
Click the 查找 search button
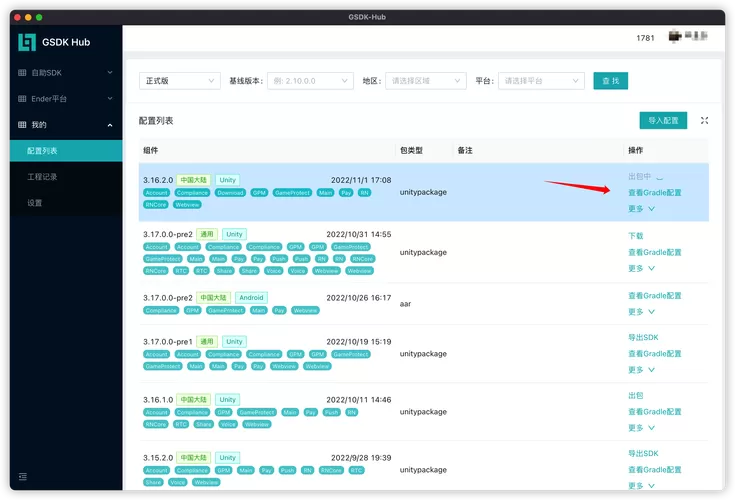[610, 81]
